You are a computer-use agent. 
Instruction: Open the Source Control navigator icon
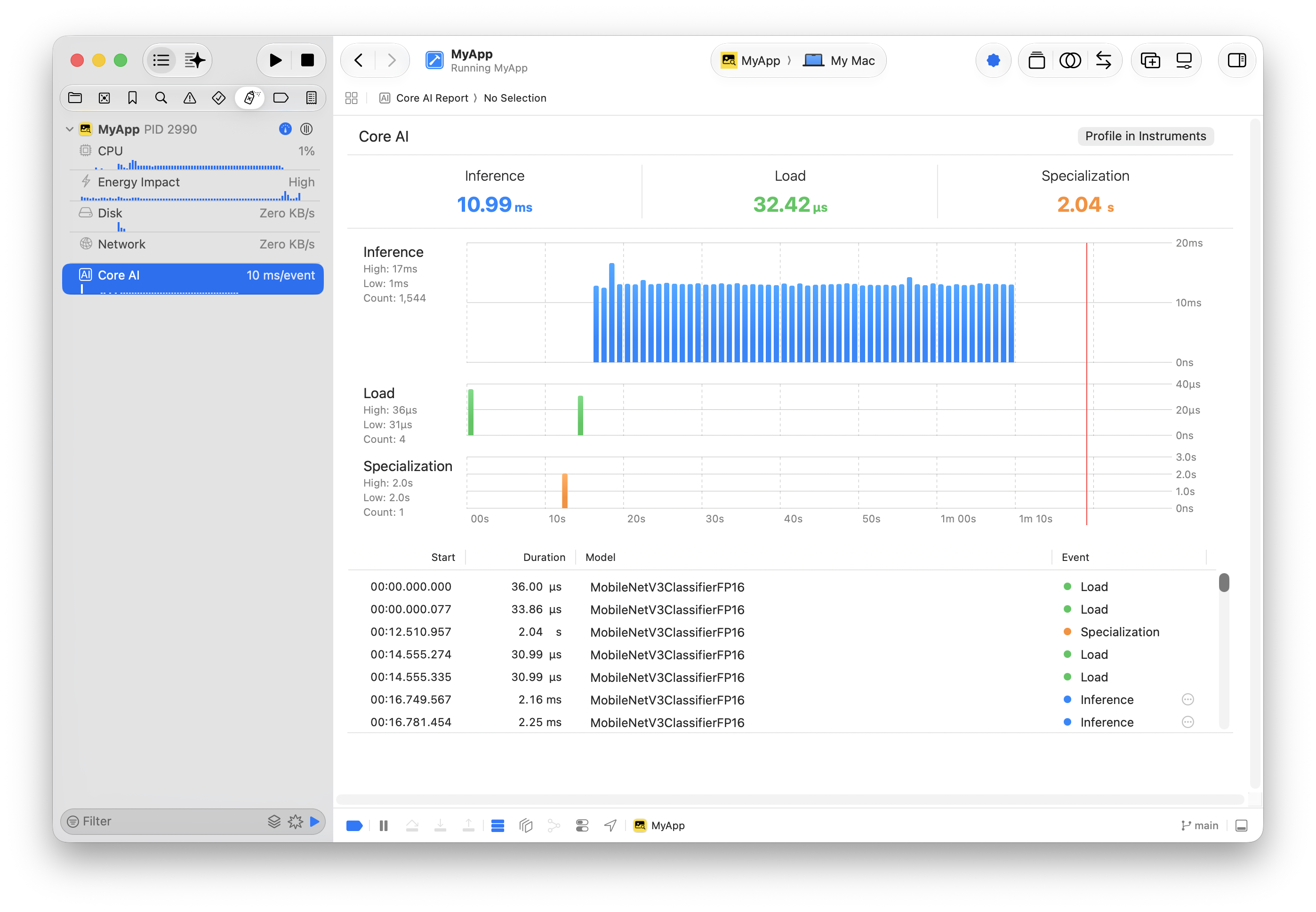coord(104,98)
